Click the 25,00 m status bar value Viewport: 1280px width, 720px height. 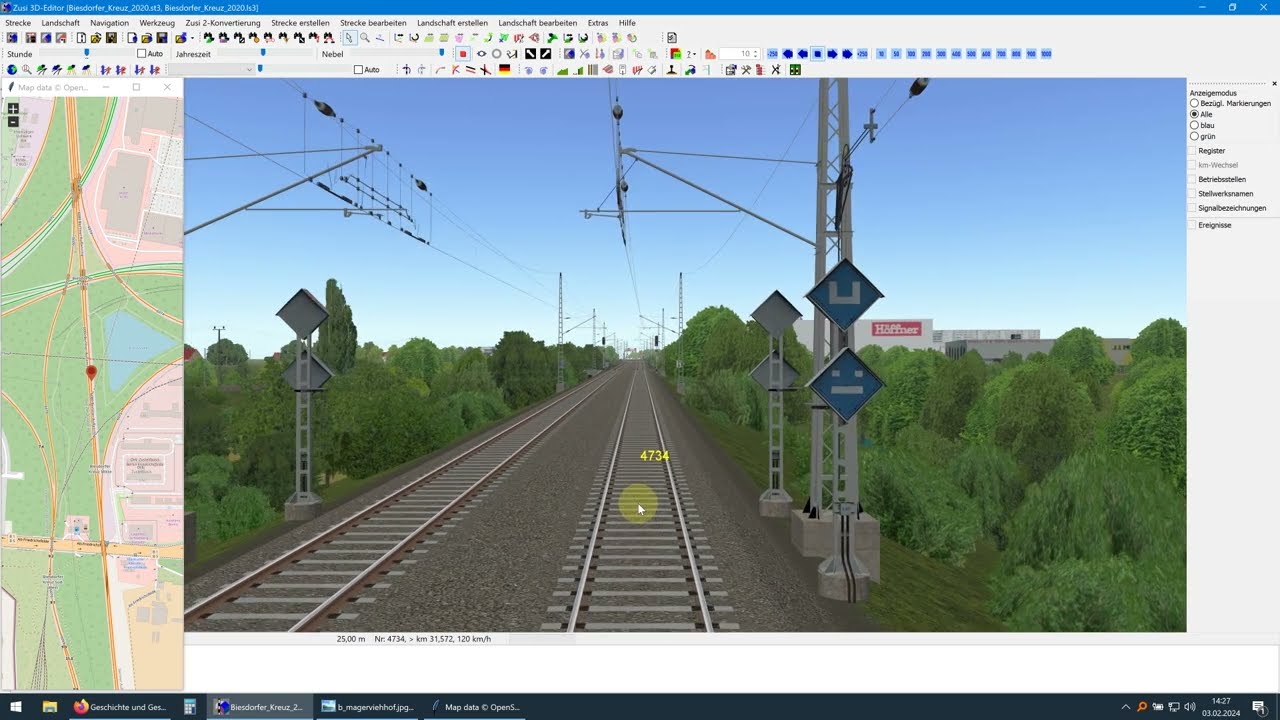pyautogui.click(x=351, y=638)
